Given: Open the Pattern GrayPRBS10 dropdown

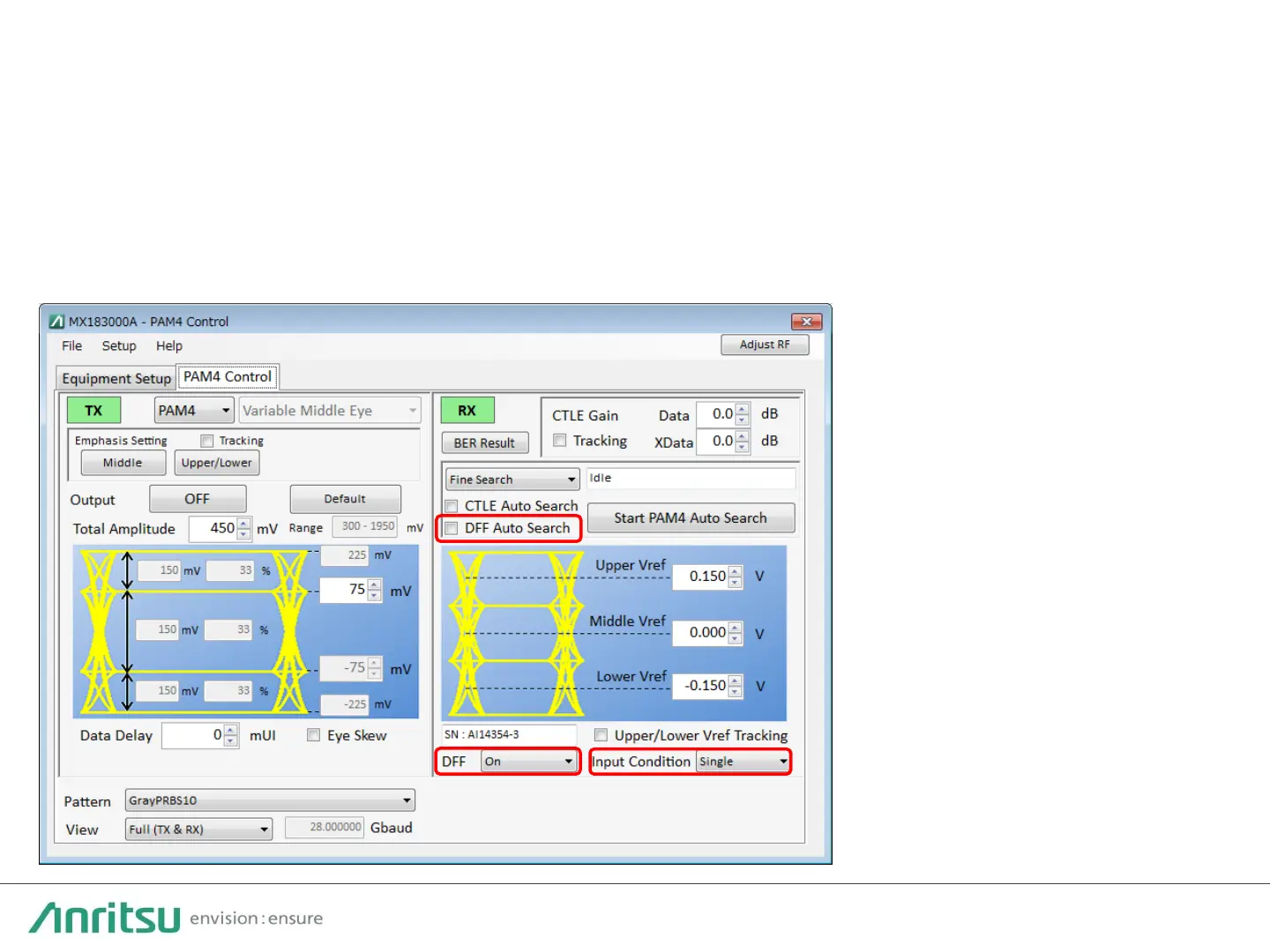Looking at the screenshot, I should coord(270,800).
